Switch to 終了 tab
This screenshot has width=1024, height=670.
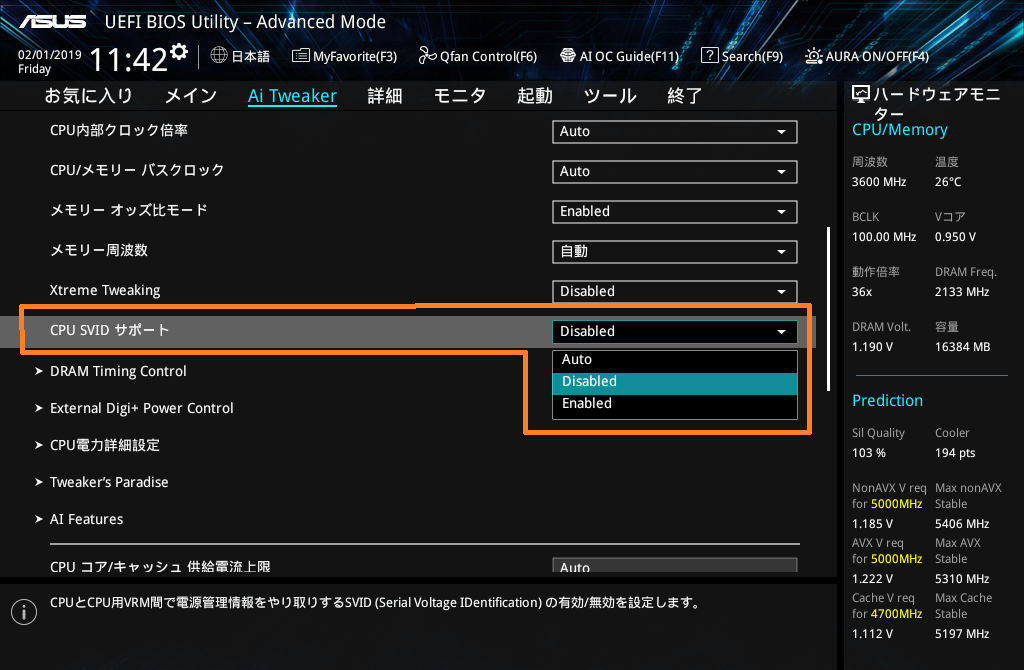click(x=684, y=96)
